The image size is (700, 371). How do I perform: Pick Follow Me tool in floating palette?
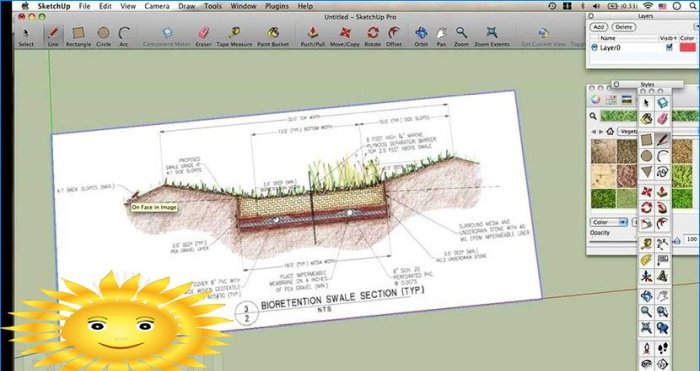pyautogui.click(x=662, y=208)
